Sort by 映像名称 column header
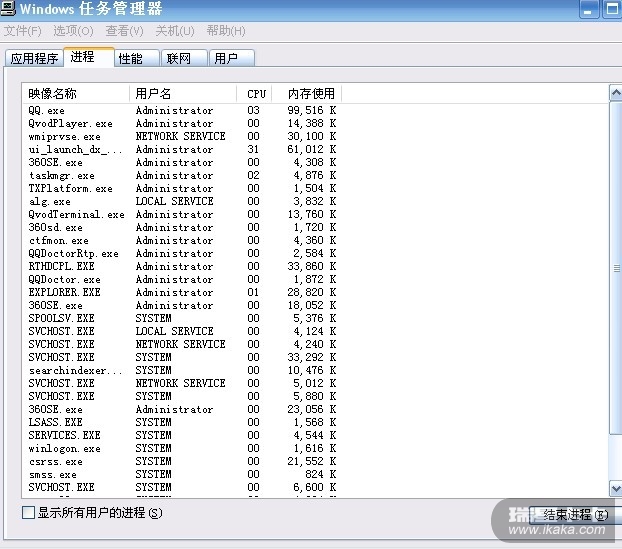Viewport: 622px width, 549px height. pos(76,94)
